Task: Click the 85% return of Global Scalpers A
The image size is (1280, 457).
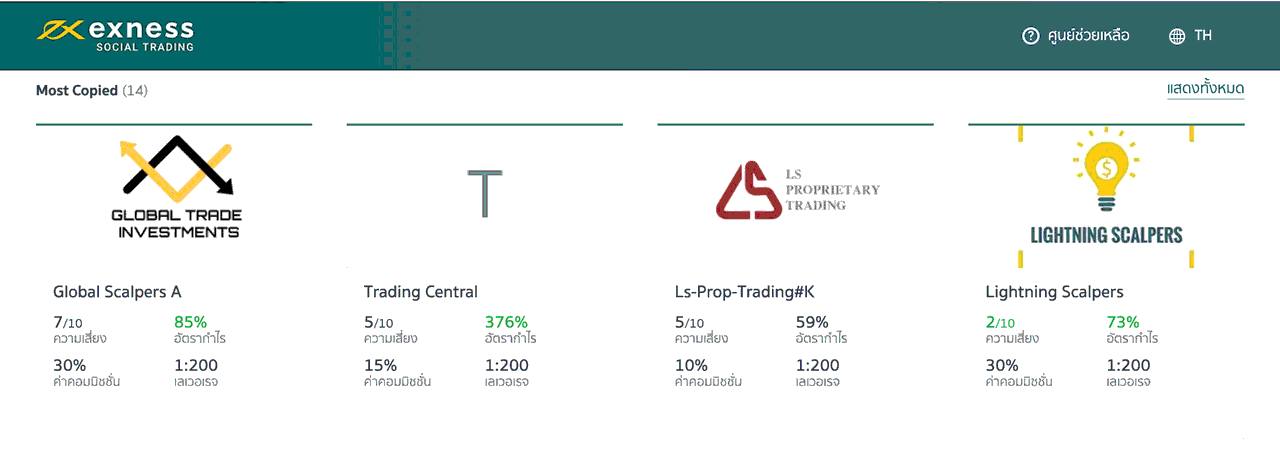Action: point(190,322)
